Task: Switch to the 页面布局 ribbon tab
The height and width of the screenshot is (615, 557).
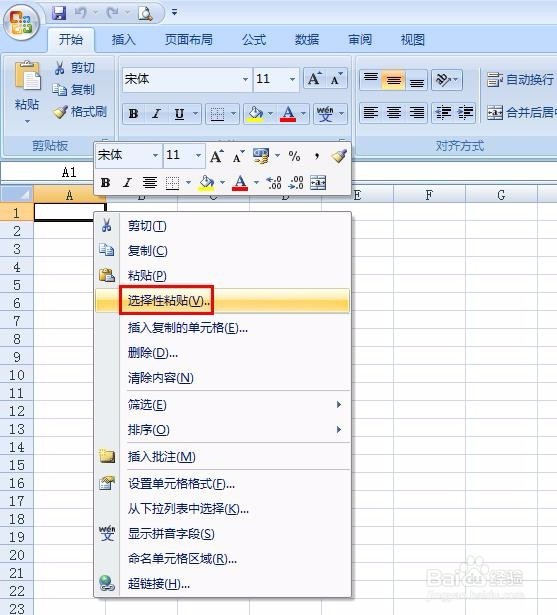Action: pos(189,40)
